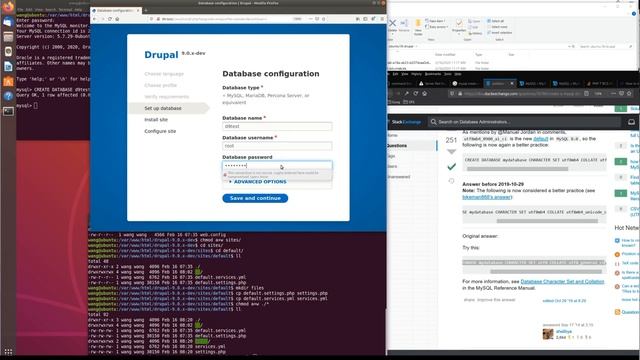
Task: Click the Install site installer step
Action: click(x=156, y=120)
